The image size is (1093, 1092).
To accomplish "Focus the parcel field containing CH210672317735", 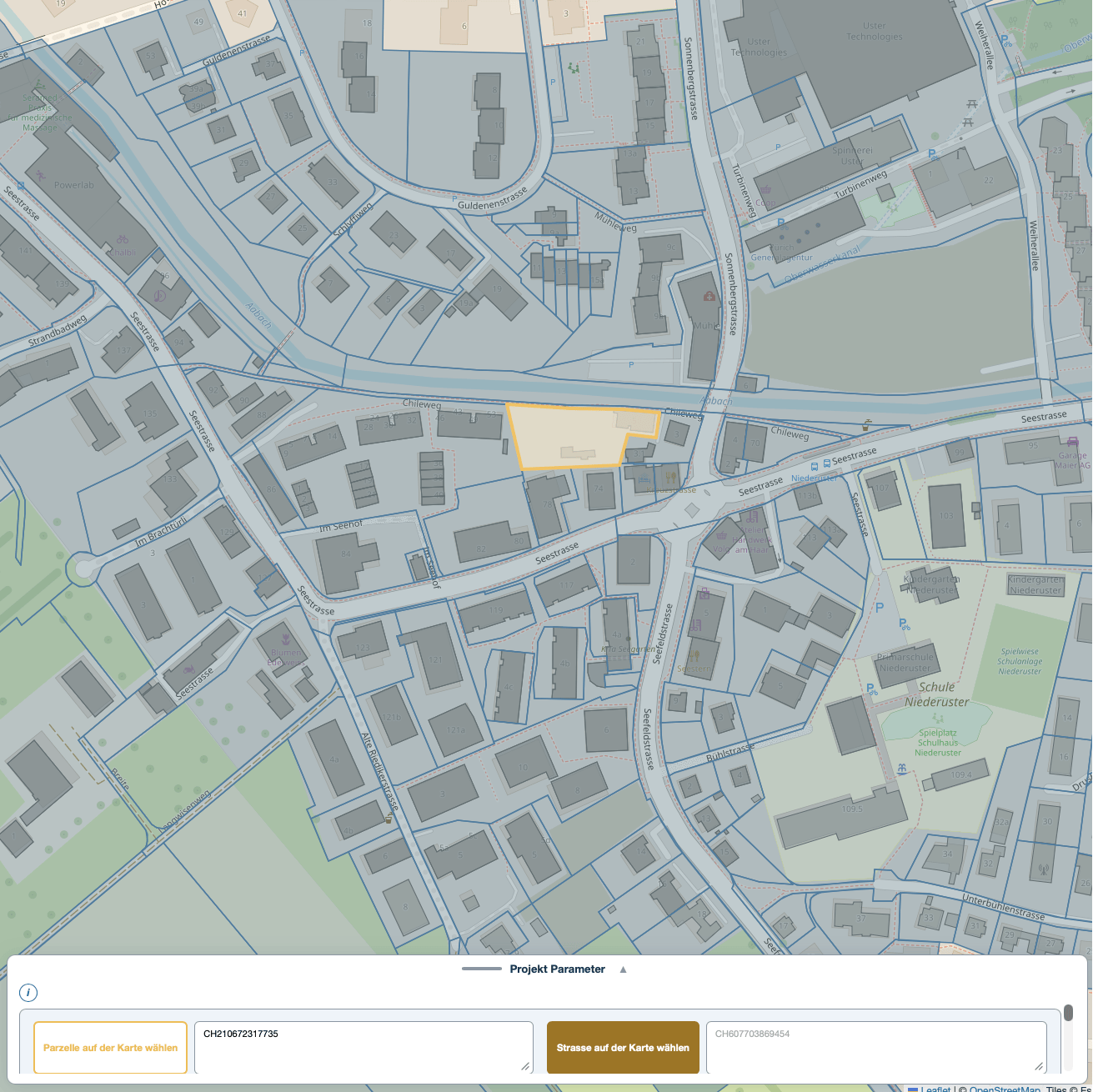I will pos(363,1048).
